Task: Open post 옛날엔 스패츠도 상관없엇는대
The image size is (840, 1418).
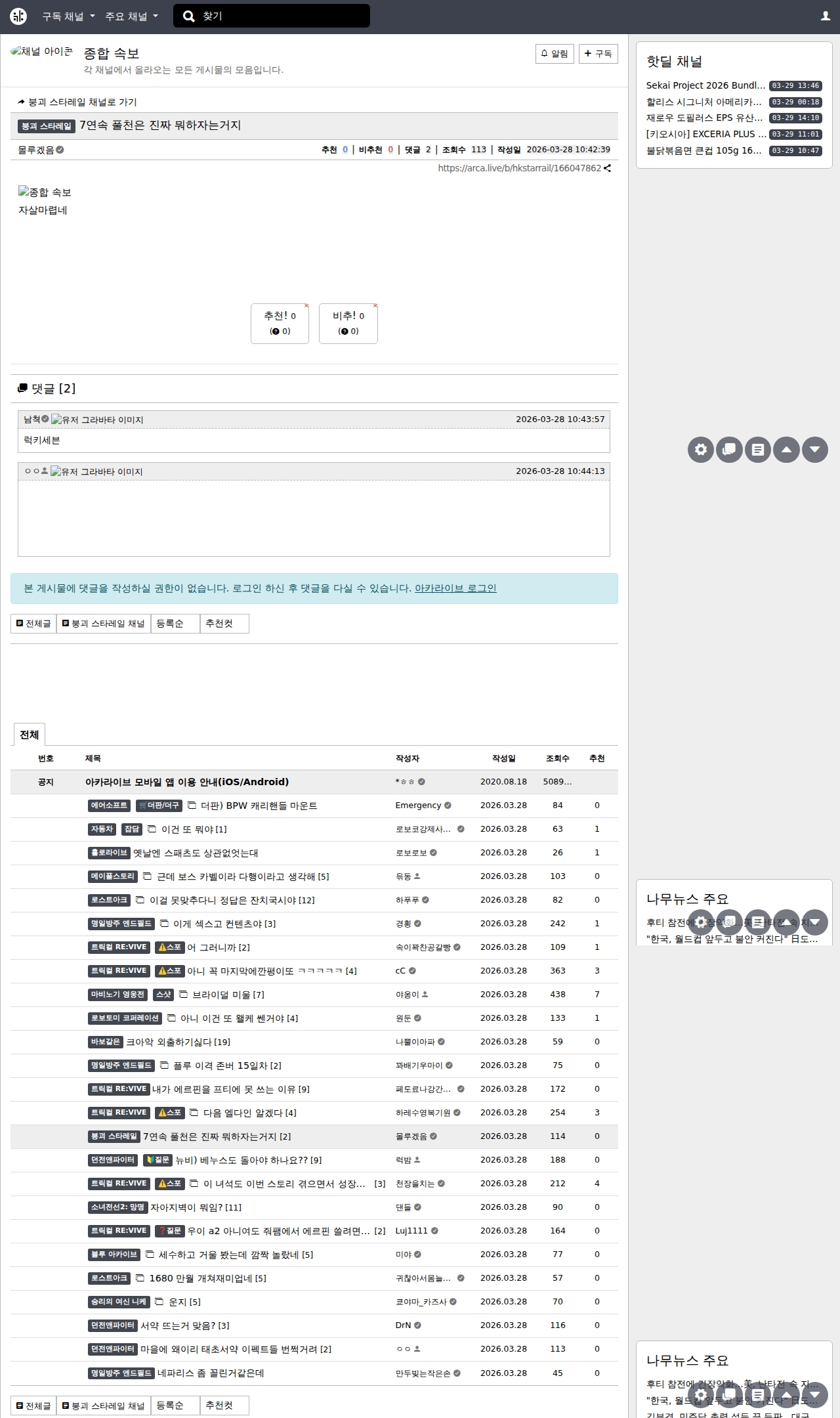Action: click(x=196, y=853)
